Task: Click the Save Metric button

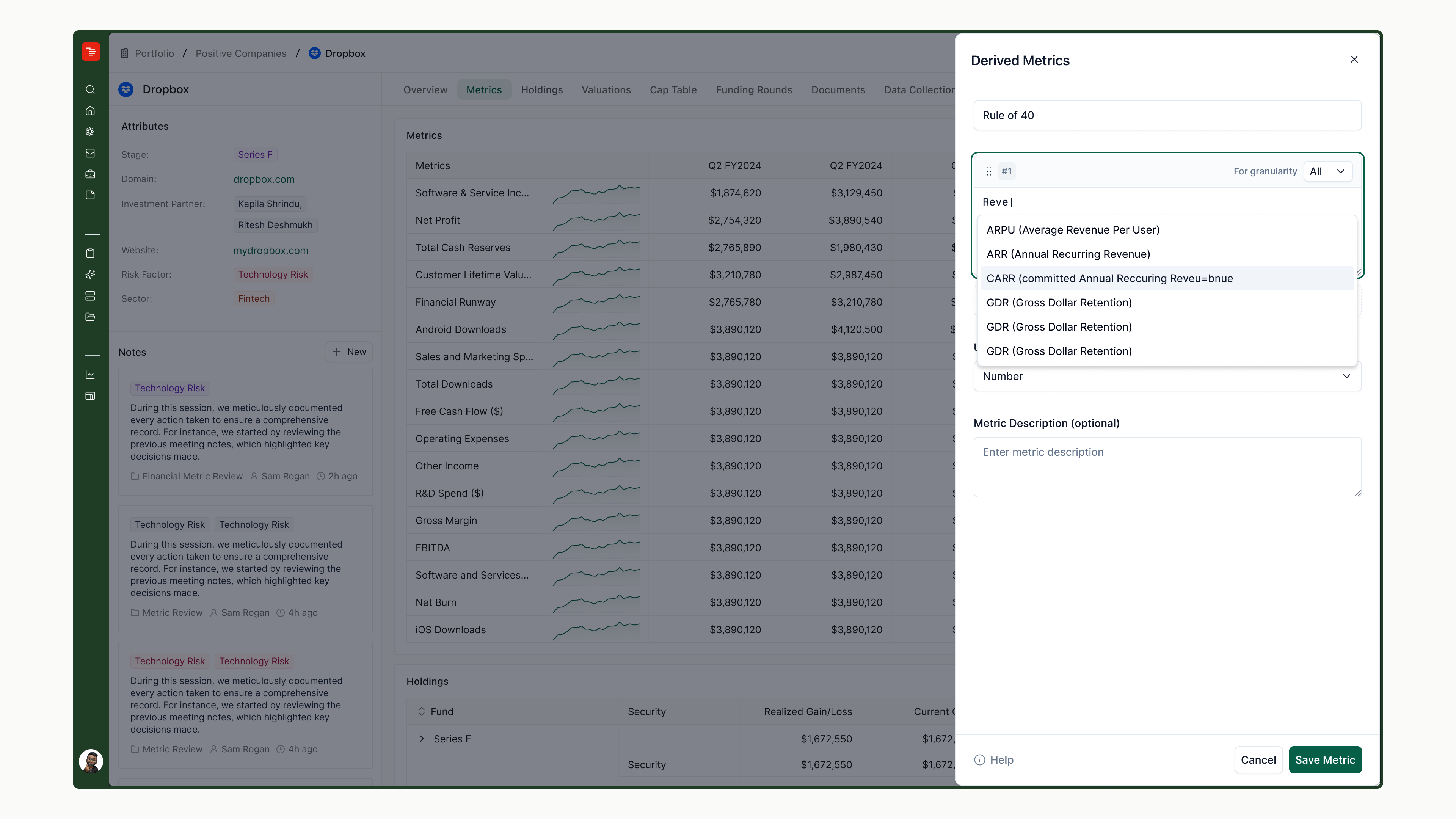Action: tap(1325, 760)
